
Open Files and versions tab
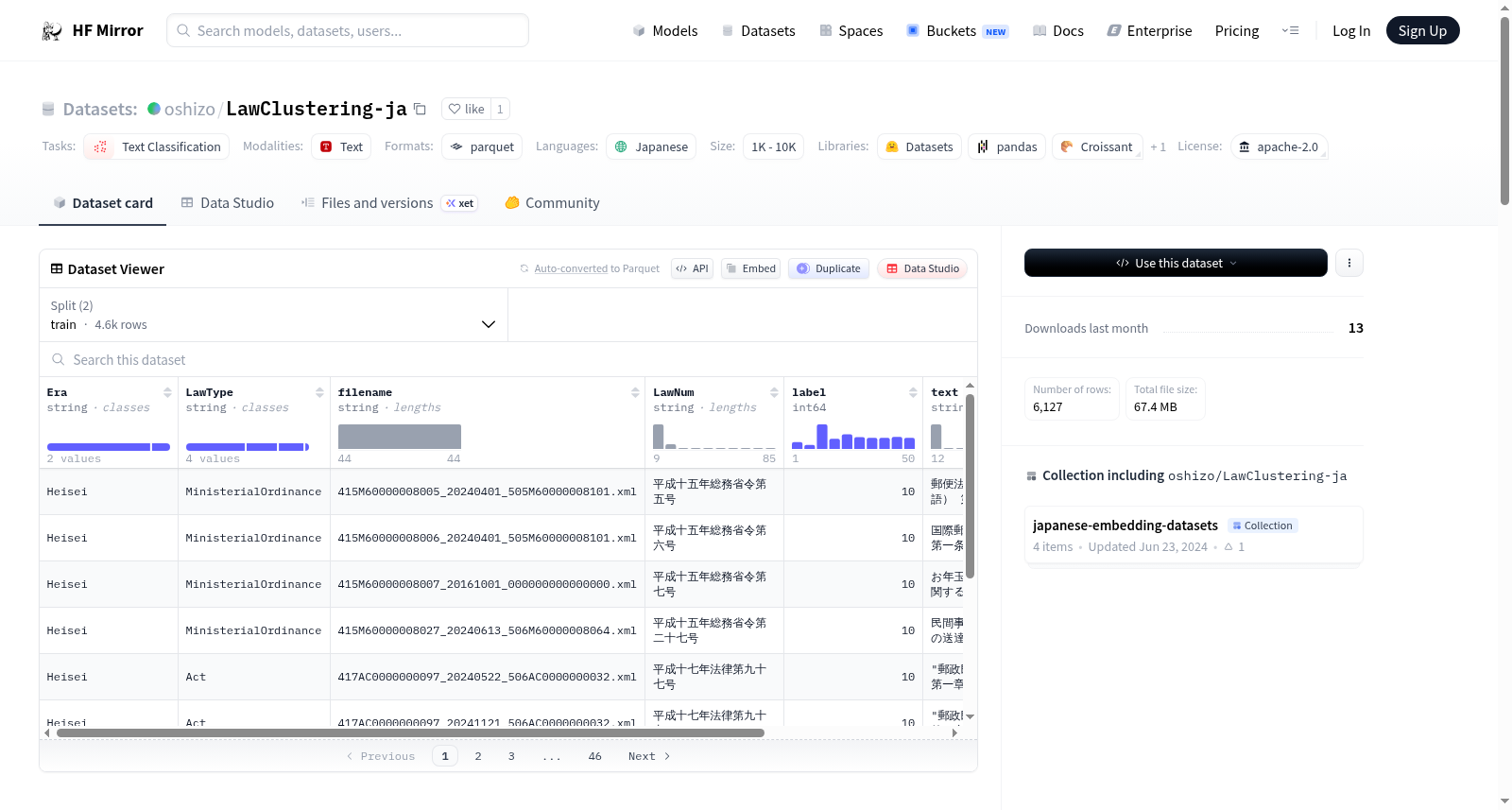coord(389,203)
